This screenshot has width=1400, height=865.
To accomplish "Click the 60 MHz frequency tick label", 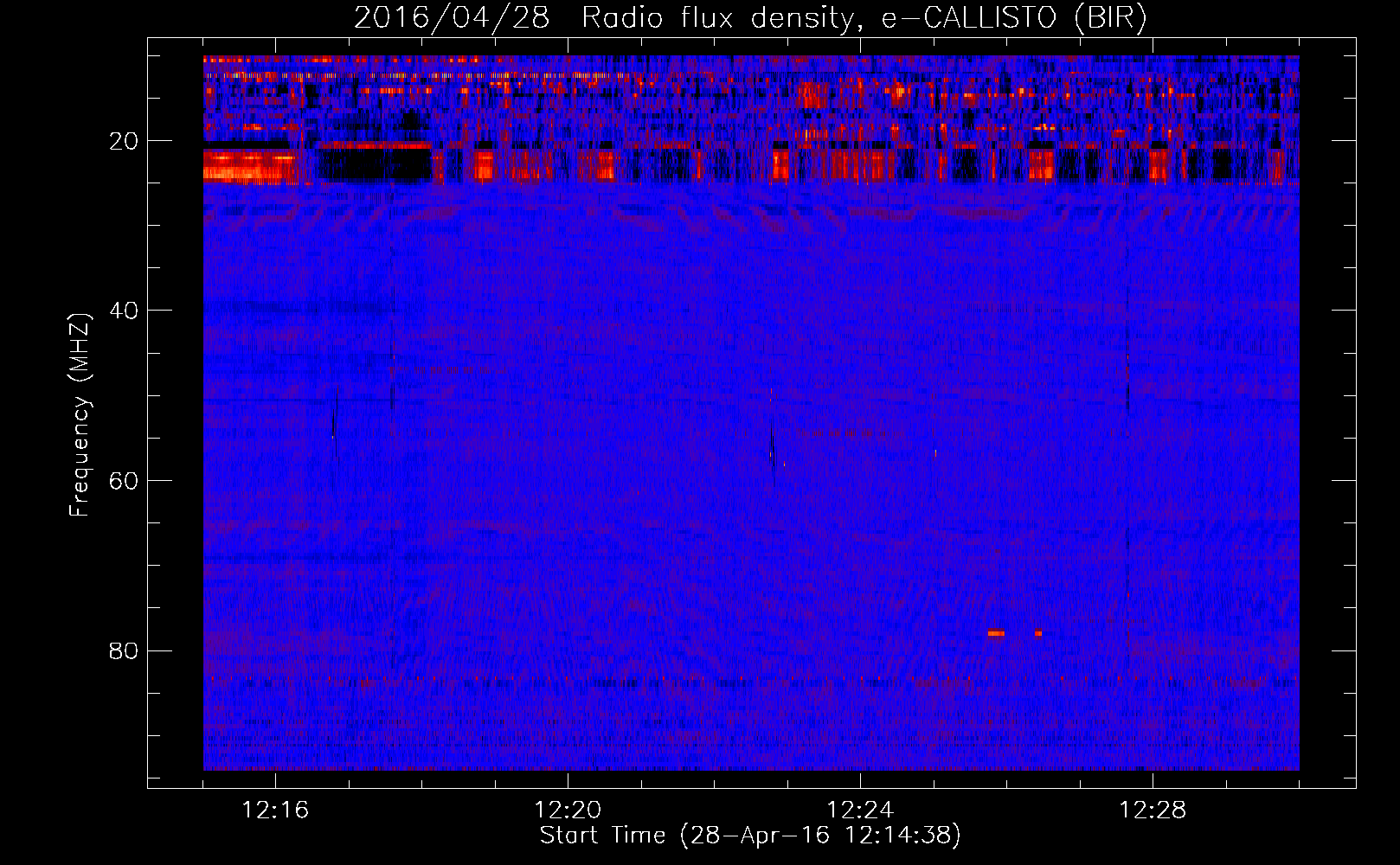I will (x=124, y=481).
